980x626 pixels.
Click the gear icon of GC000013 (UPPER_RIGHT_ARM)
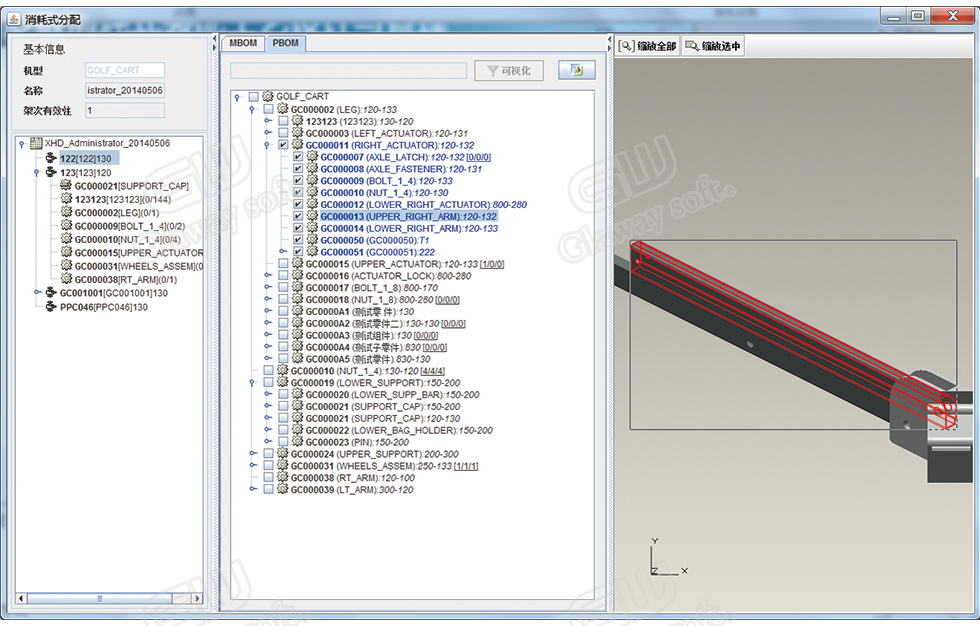(312, 216)
